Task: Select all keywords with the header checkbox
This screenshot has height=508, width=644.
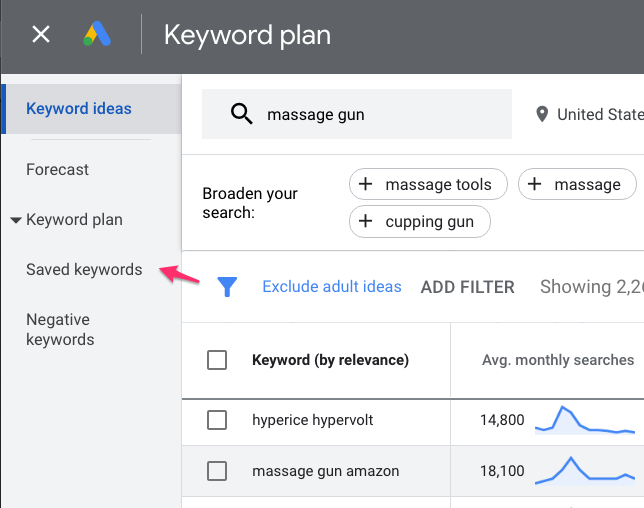Action: (217, 360)
